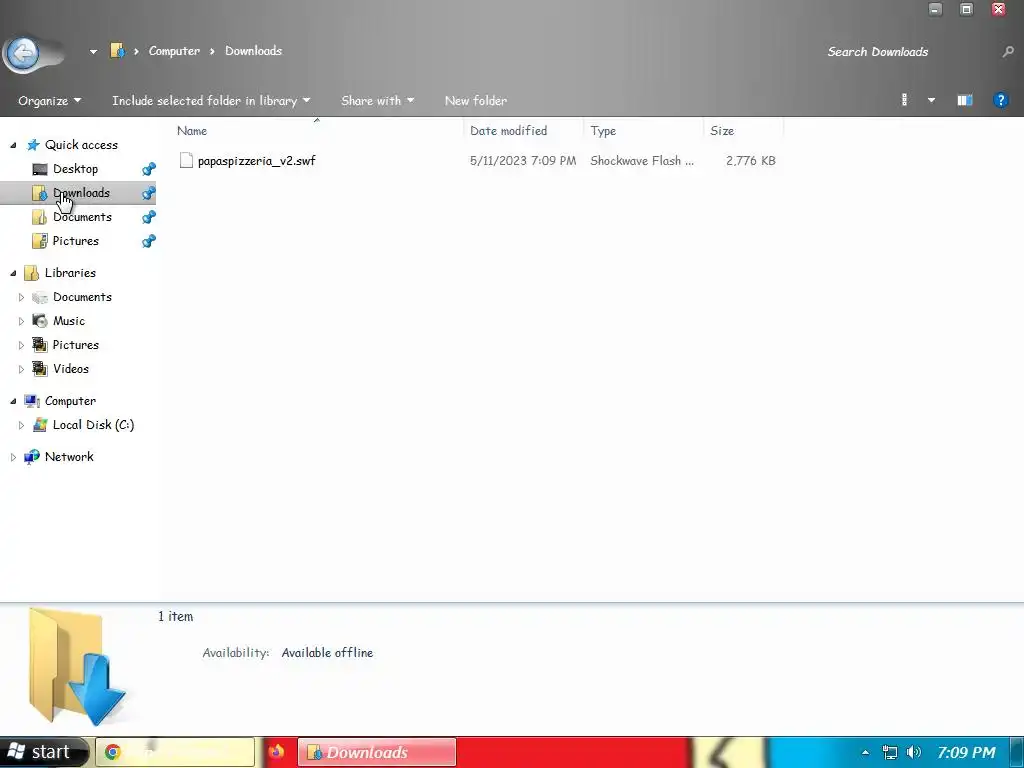Click the search magnifier icon
This screenshot has height=768, width=1024.
click(1008, 52)
